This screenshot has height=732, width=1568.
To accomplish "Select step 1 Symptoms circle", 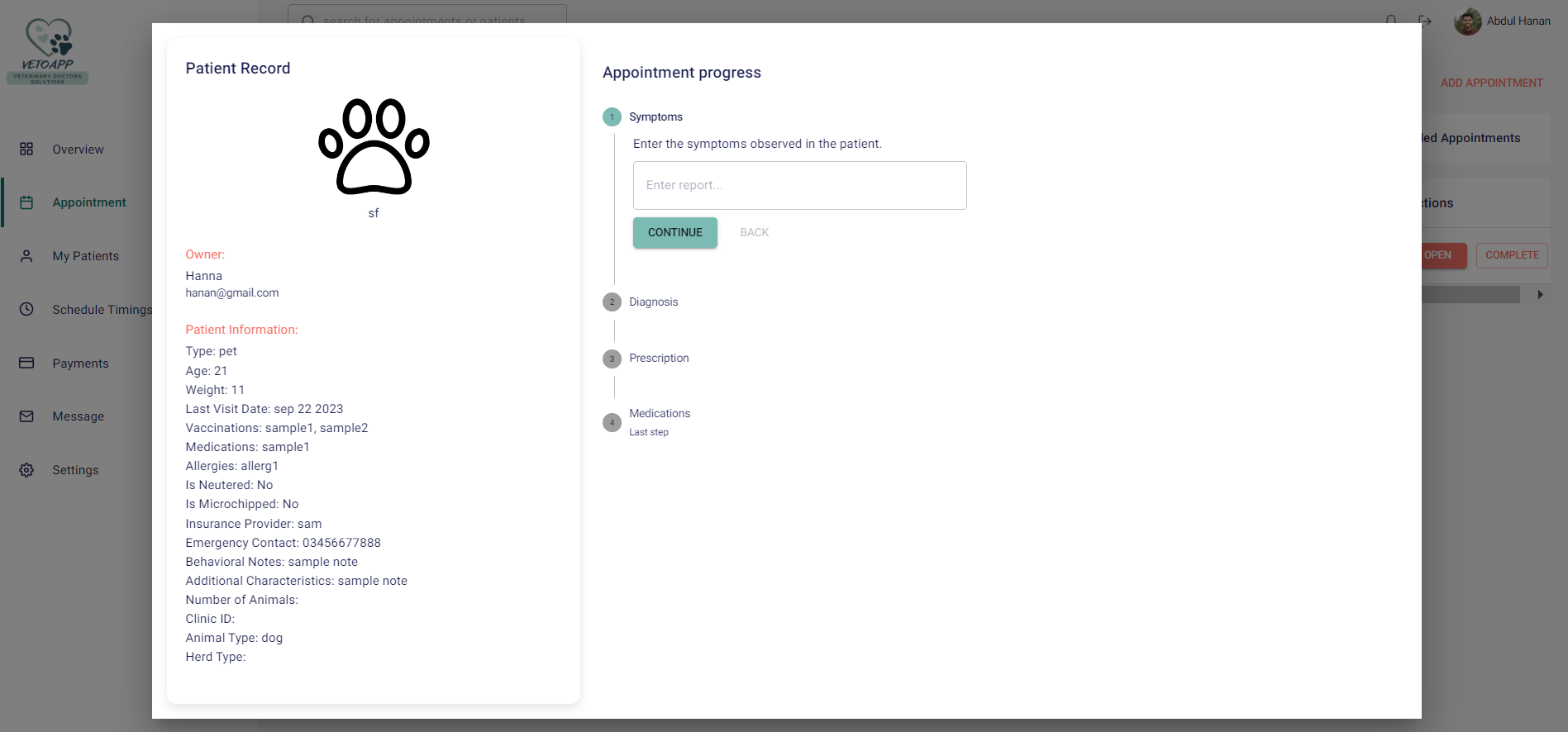I will click(612, 116).
